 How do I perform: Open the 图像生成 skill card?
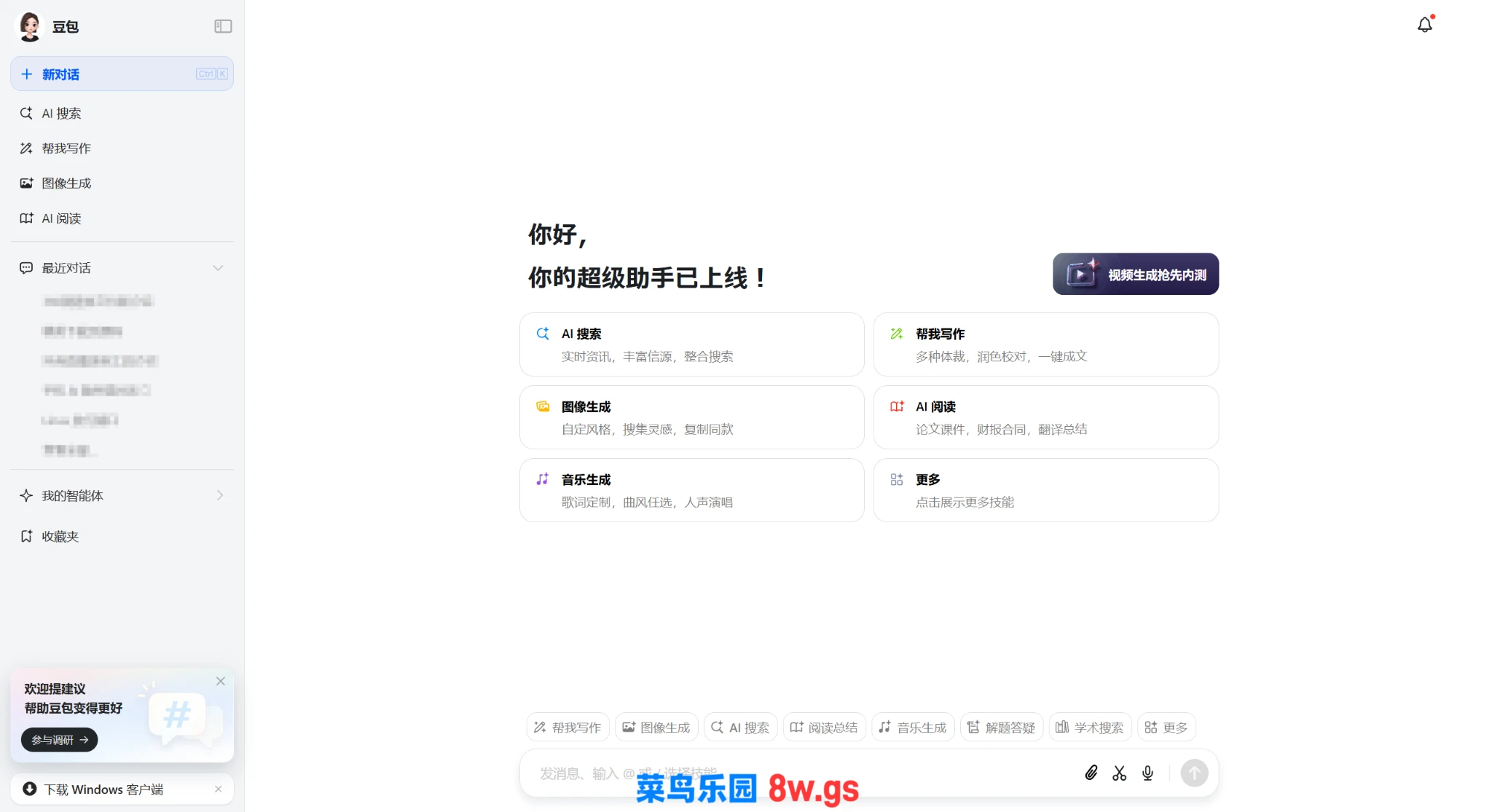point(691,417)
